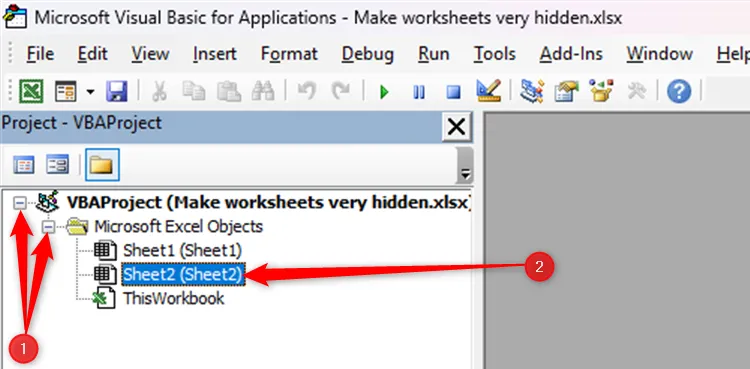Click the blue Help question mark icon

(x=679, y=91)
